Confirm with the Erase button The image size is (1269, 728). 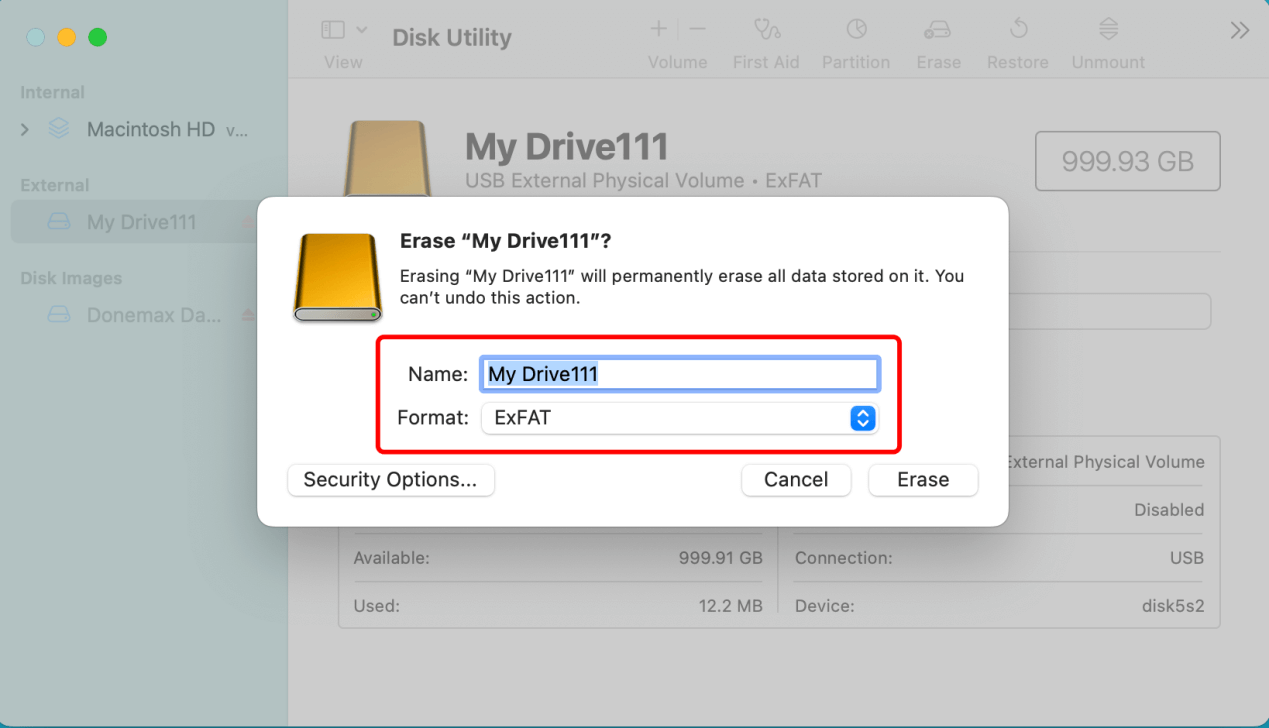click(922, 480)
